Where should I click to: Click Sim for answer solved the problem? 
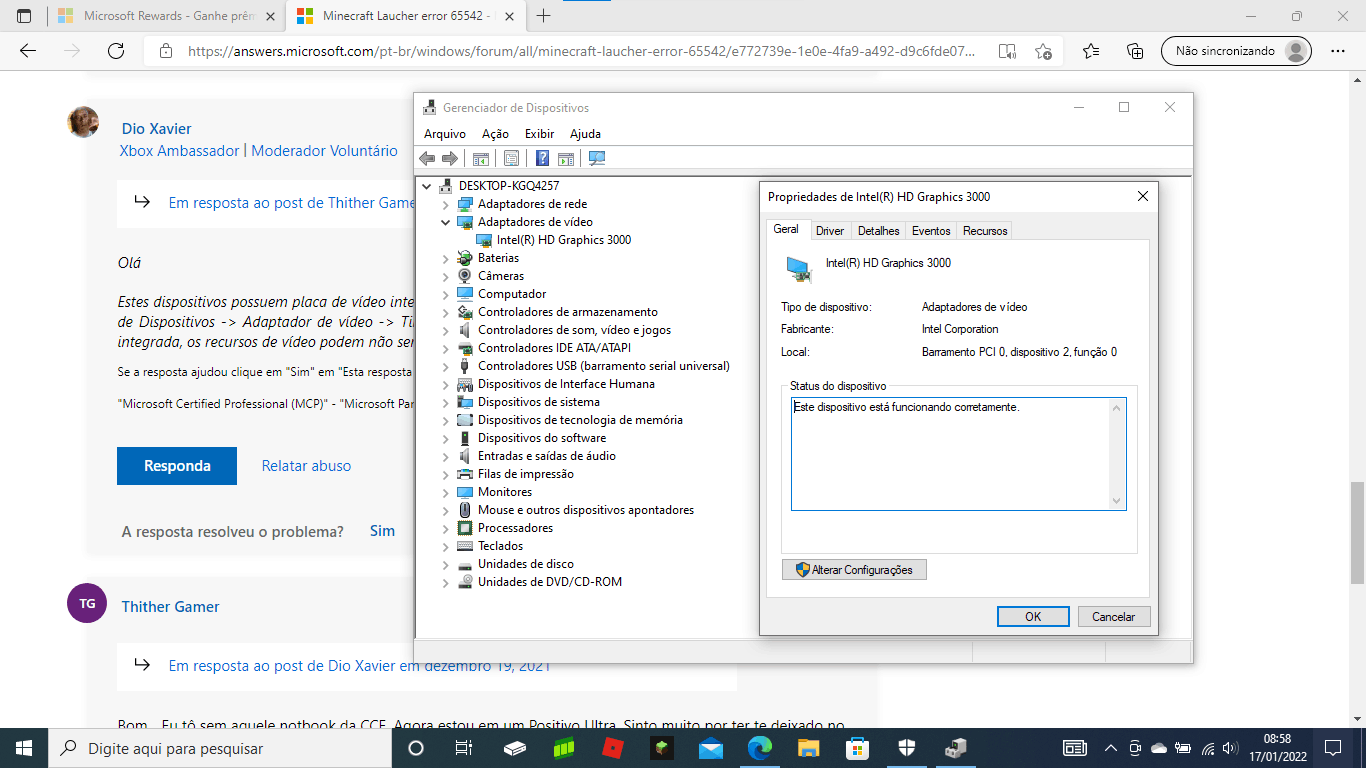coord(382,531)
